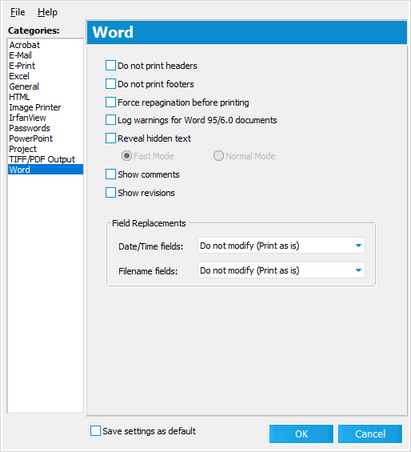Check Force repagination before printing

(111, 102)
